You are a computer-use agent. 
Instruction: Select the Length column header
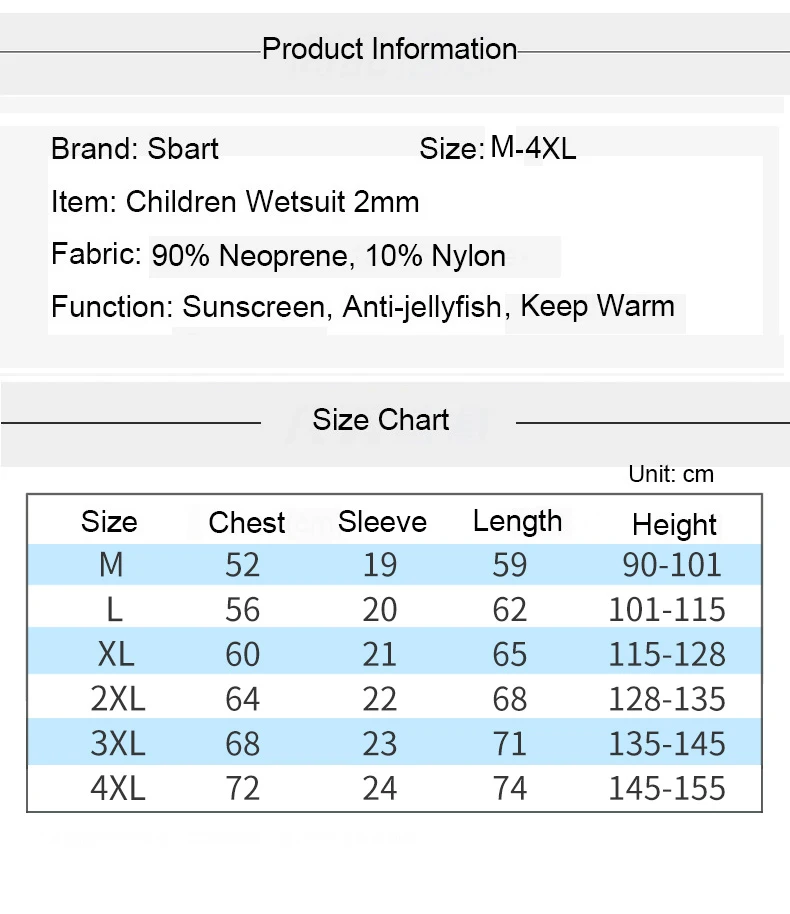[x=517, y=522]
